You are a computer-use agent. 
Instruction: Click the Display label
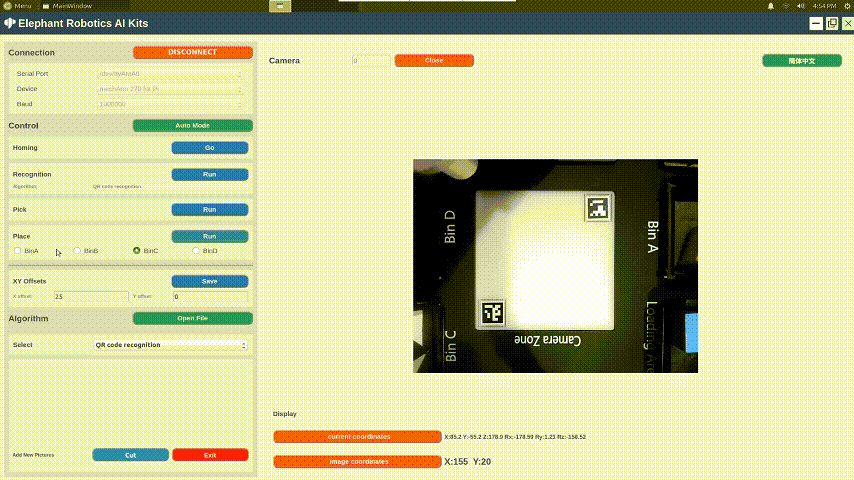coord(284,414)
